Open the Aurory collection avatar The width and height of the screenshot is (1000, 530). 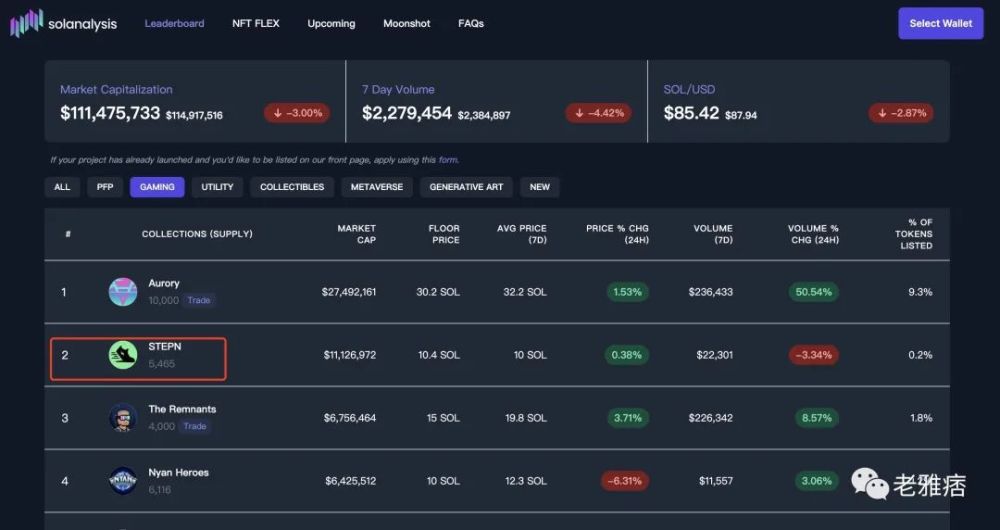pyautogui.click(x=122, y=292)
